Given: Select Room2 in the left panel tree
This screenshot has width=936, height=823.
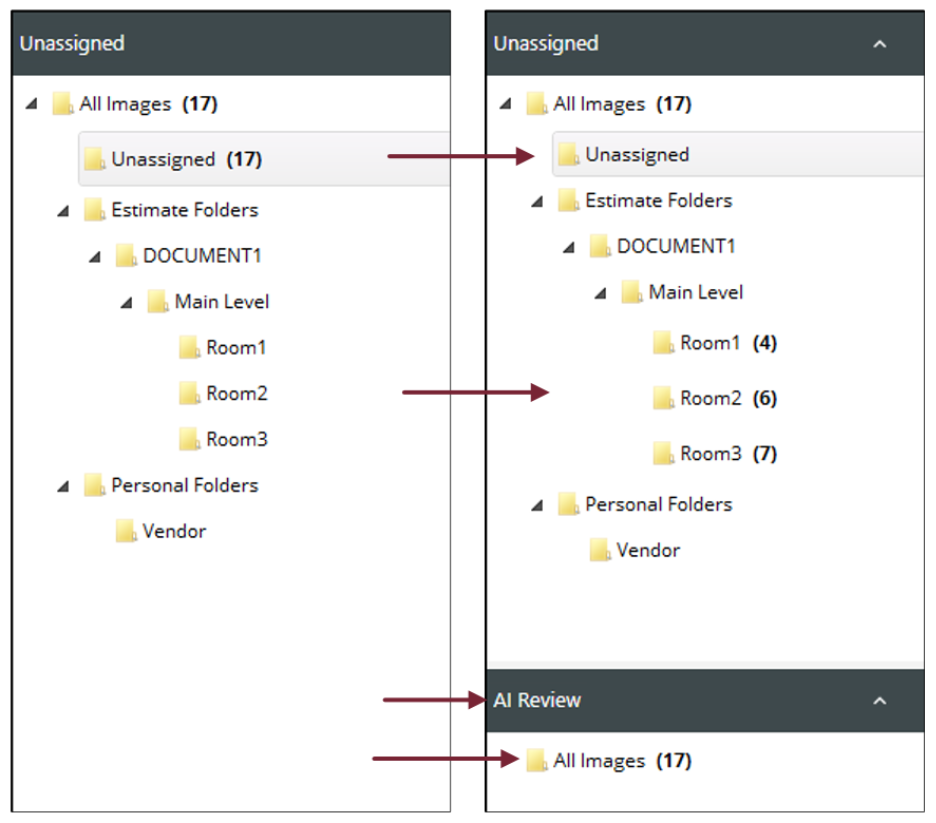Looking at the screenshot, I should pos(237,394).
